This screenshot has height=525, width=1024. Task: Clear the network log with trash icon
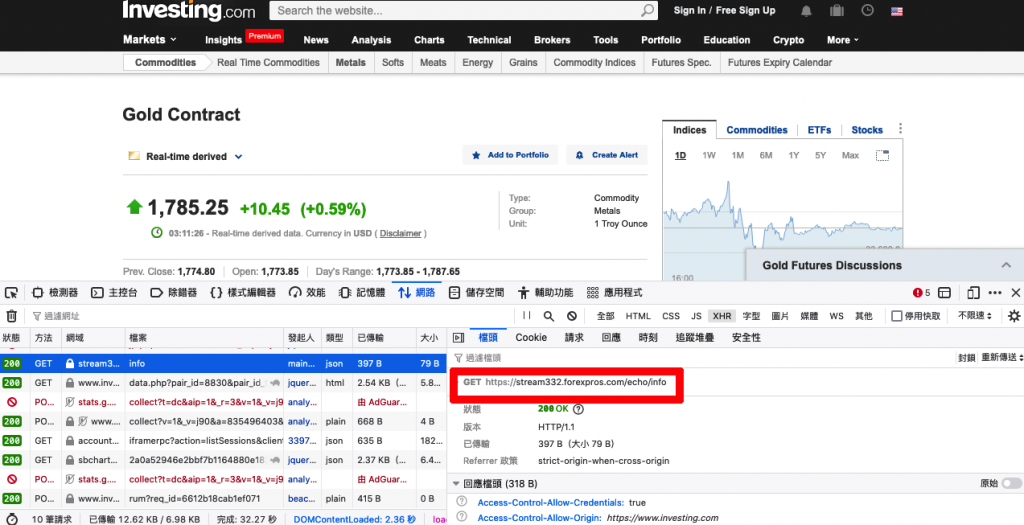(12, 316)
